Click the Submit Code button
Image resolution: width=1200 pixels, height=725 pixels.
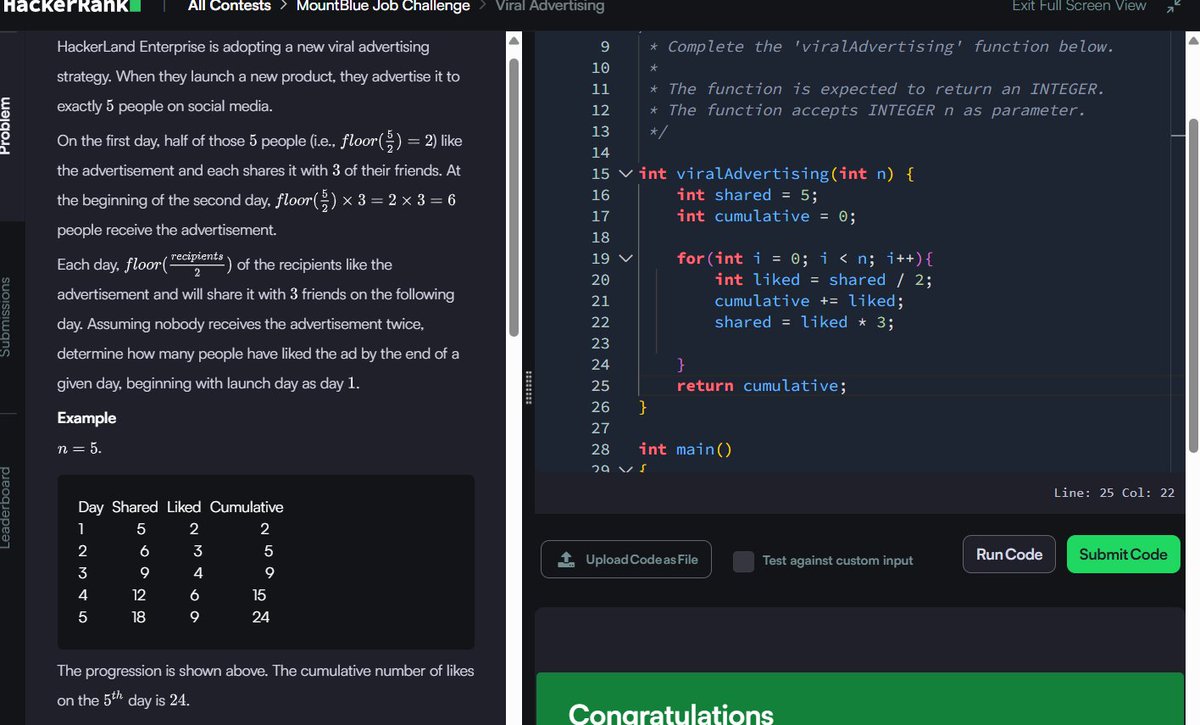pyautogui.click(x=1123, y=554)
